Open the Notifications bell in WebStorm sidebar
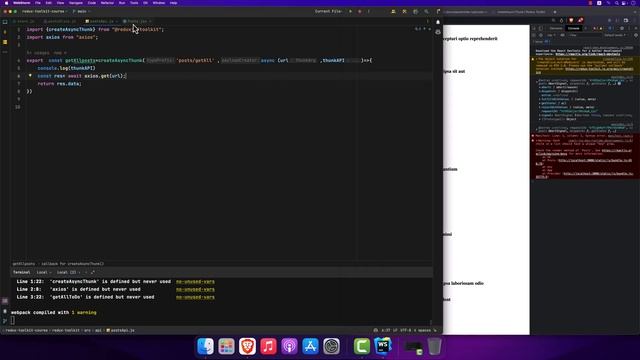The height and width of the screenshot is (360, 640). click(438, 22)
